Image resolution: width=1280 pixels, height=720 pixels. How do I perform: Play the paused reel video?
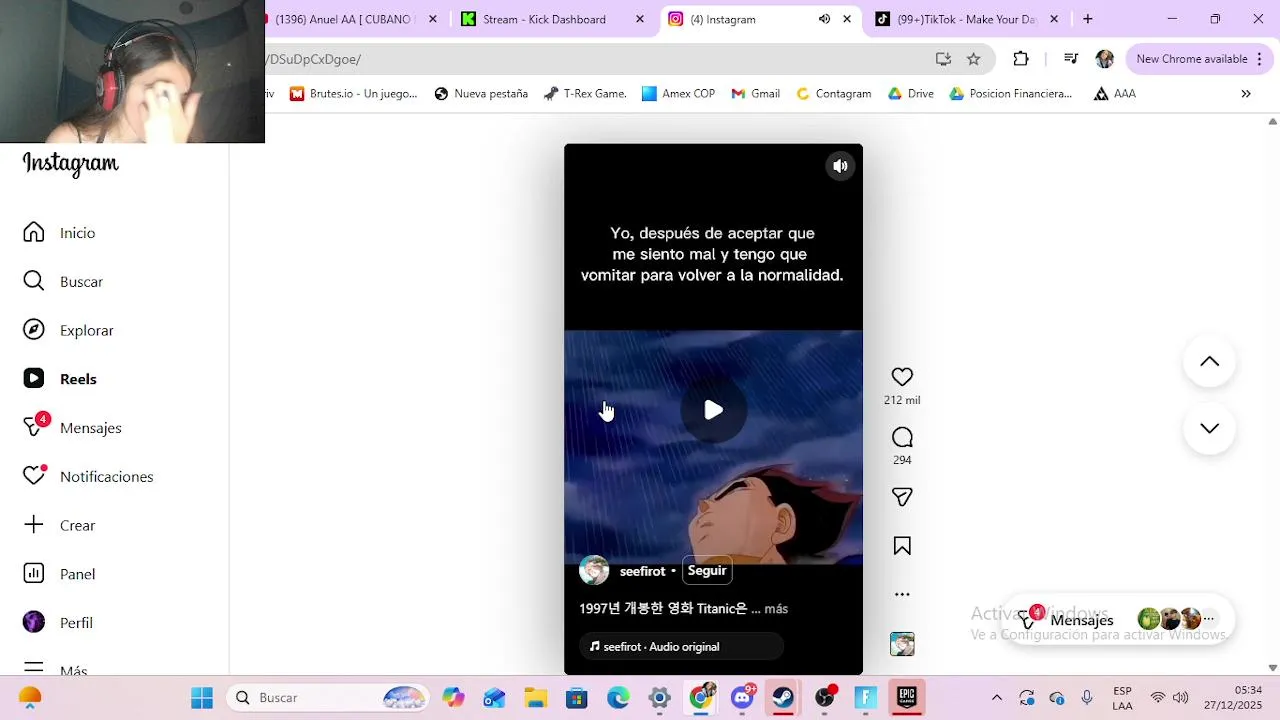tap(713, 410)
